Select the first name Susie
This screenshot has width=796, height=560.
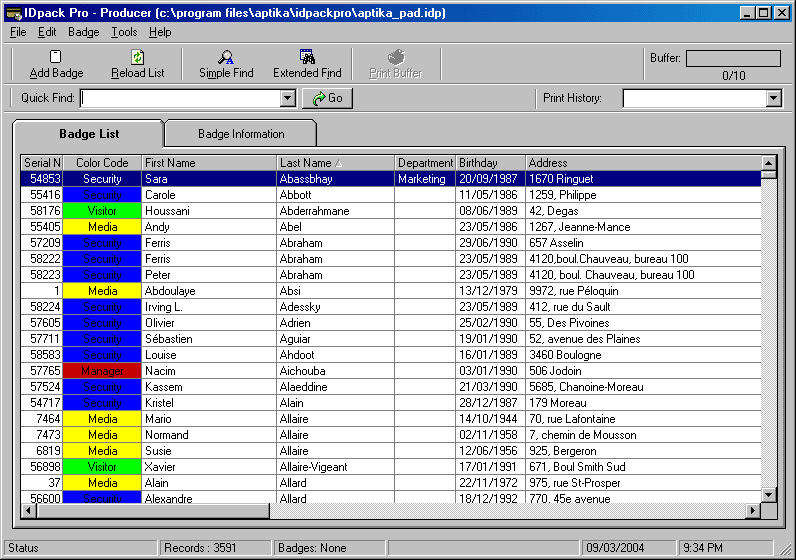(158, 451)
